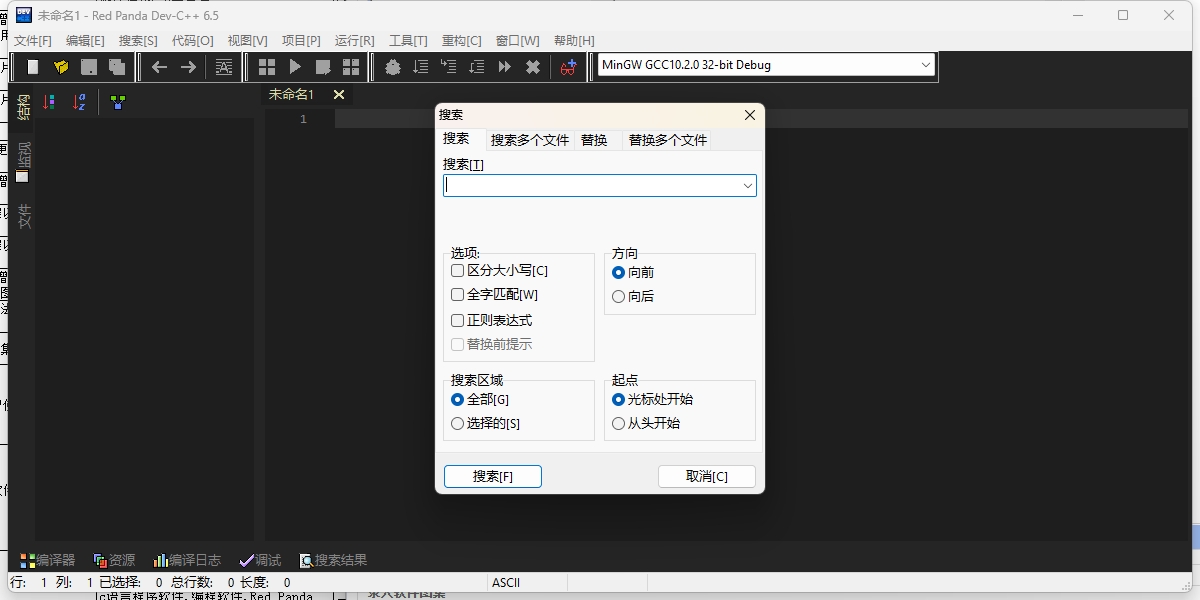Image resolution: width=1200 pixels, height=600 pixels.
Task: Click the Step Into debug icon
Action: pyautogui.click(x=449, y=67)
